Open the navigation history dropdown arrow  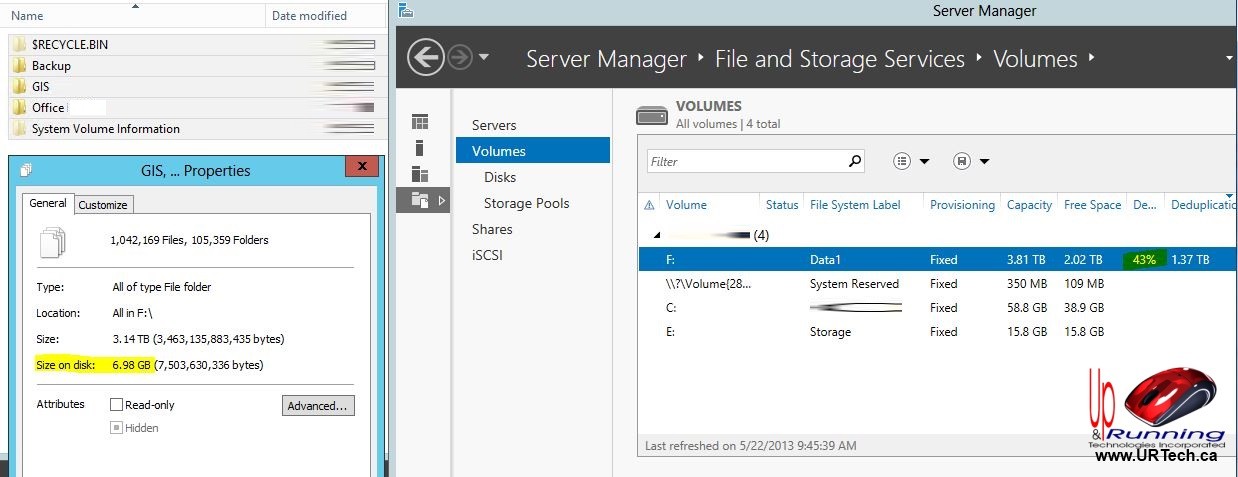[484, 58]
